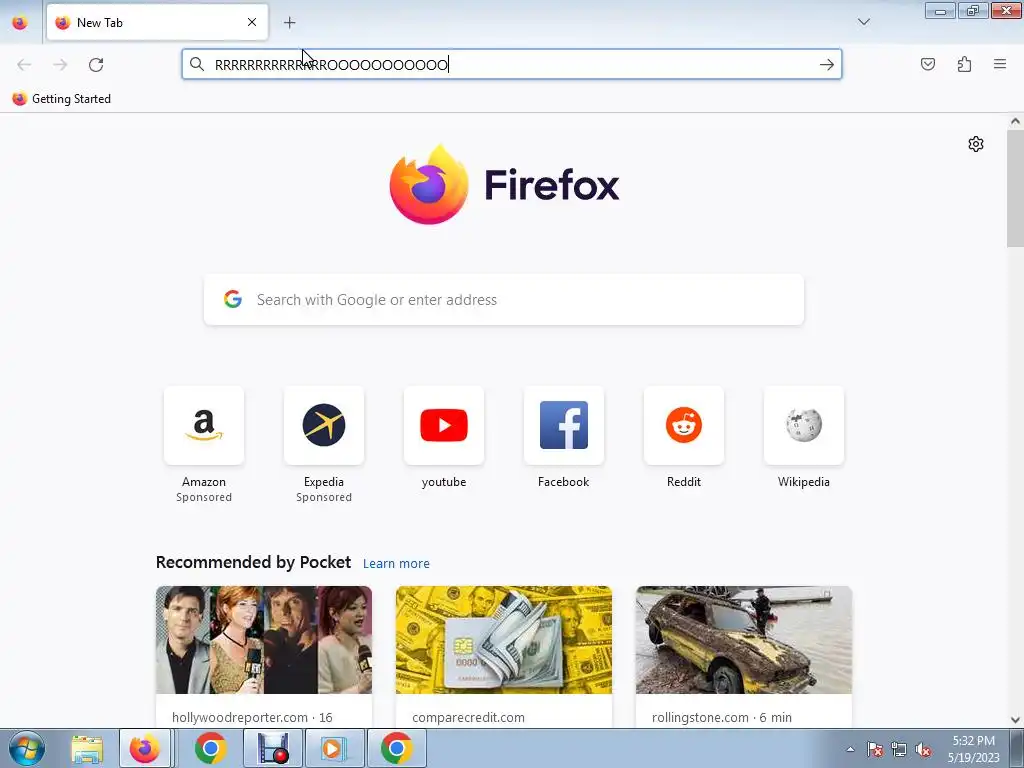The image size is (1024, 768).
Task: Open the screen recorder taskbar icon
Action: [273, 749]
